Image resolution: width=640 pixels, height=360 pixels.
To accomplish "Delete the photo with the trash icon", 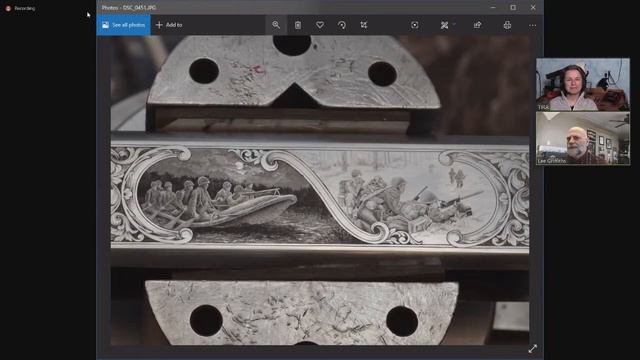I will pyautogui.click(x=298, y=25).
